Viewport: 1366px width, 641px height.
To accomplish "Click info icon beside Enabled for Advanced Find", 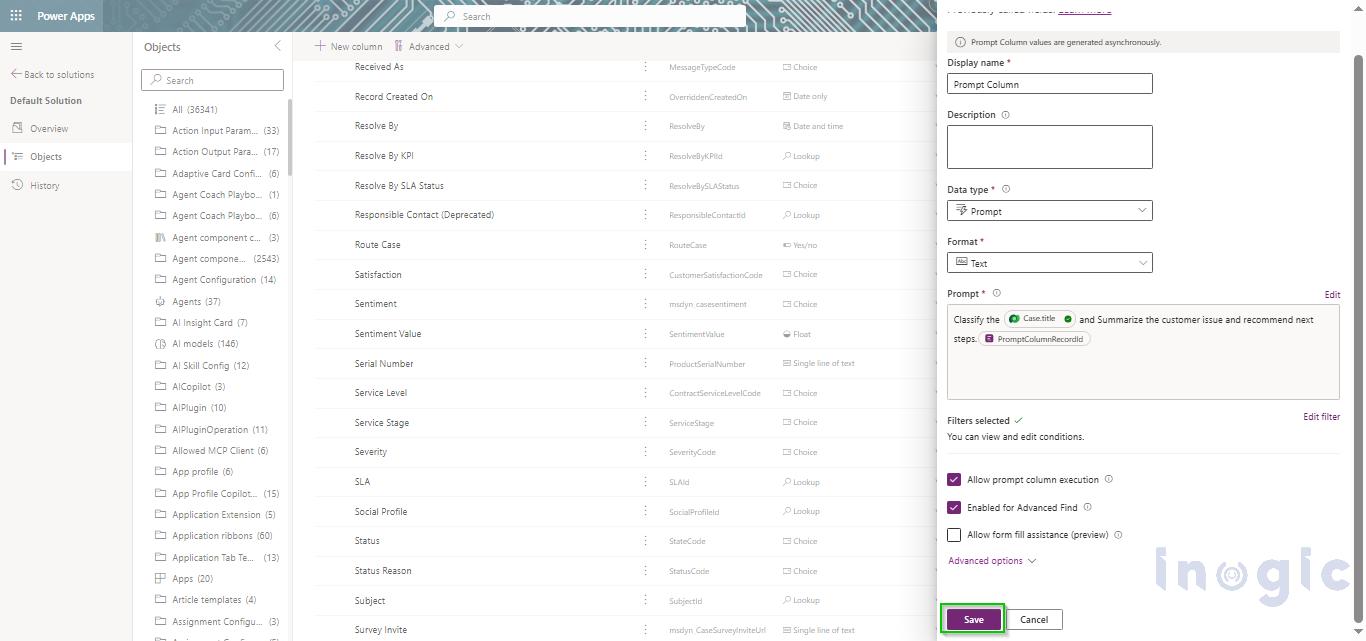I will 1088,507.
